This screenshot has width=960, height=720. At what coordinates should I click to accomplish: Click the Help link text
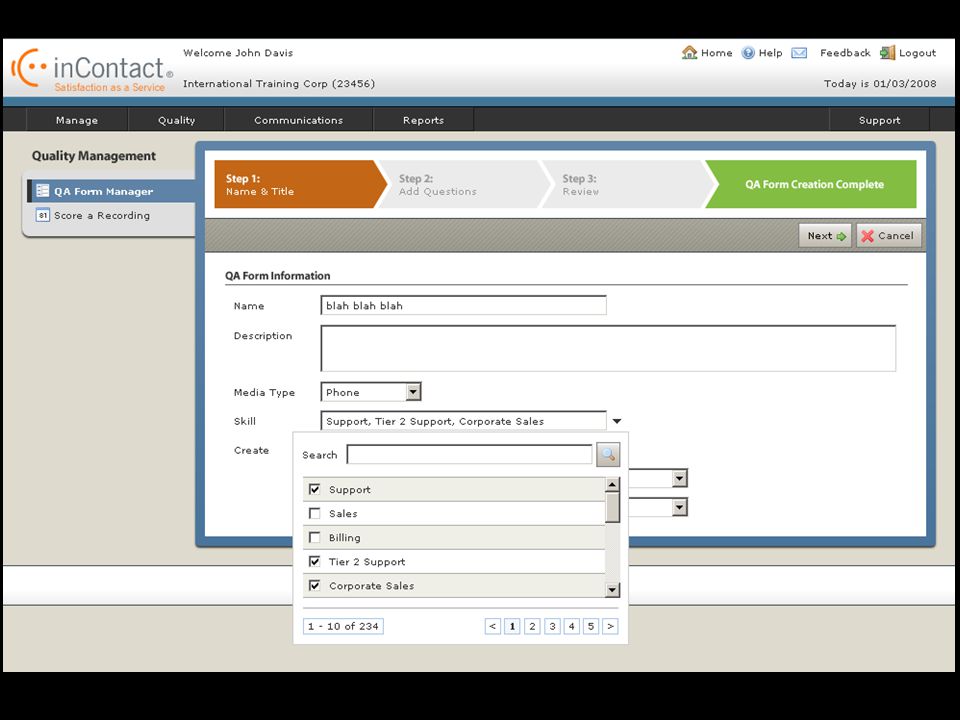[x=770, y=53]
